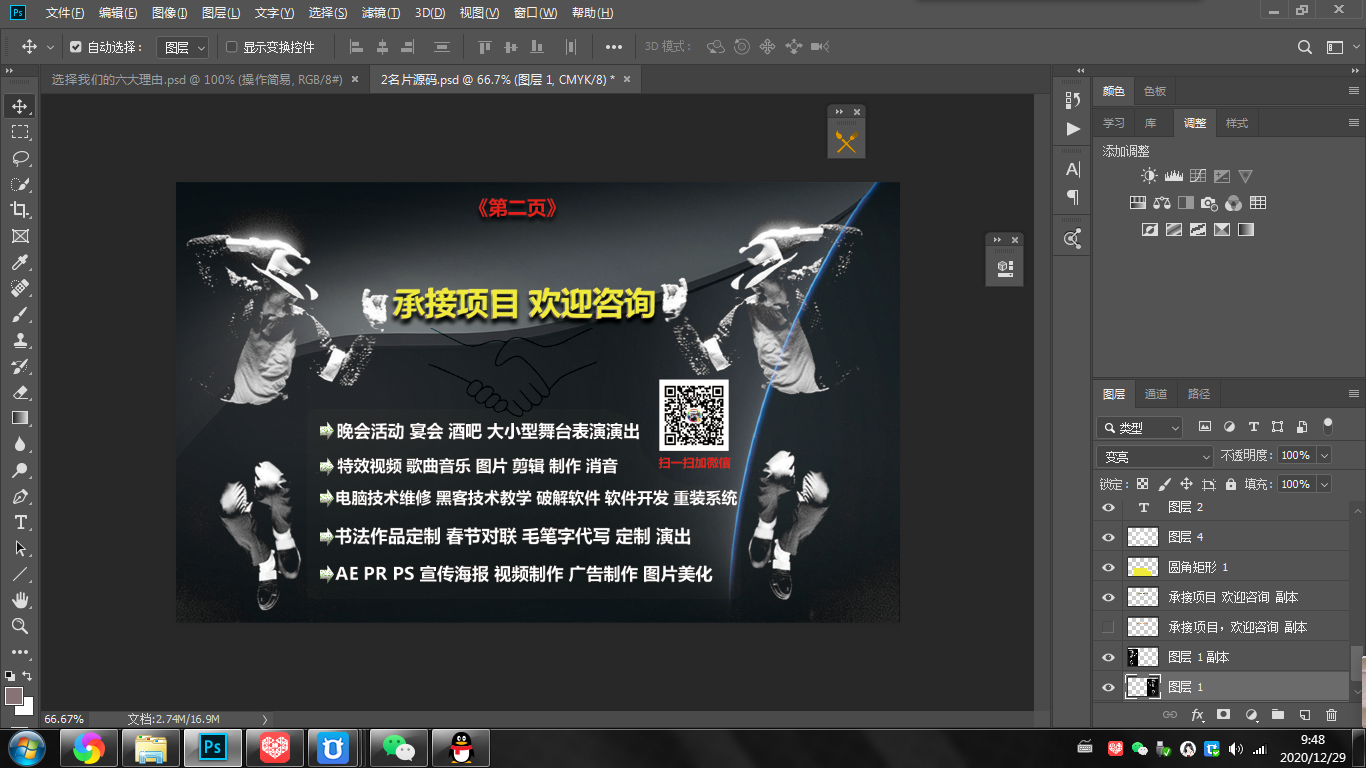Select the Eraser tool
This screenshot has height=768, width=1366.
[20, 392]
